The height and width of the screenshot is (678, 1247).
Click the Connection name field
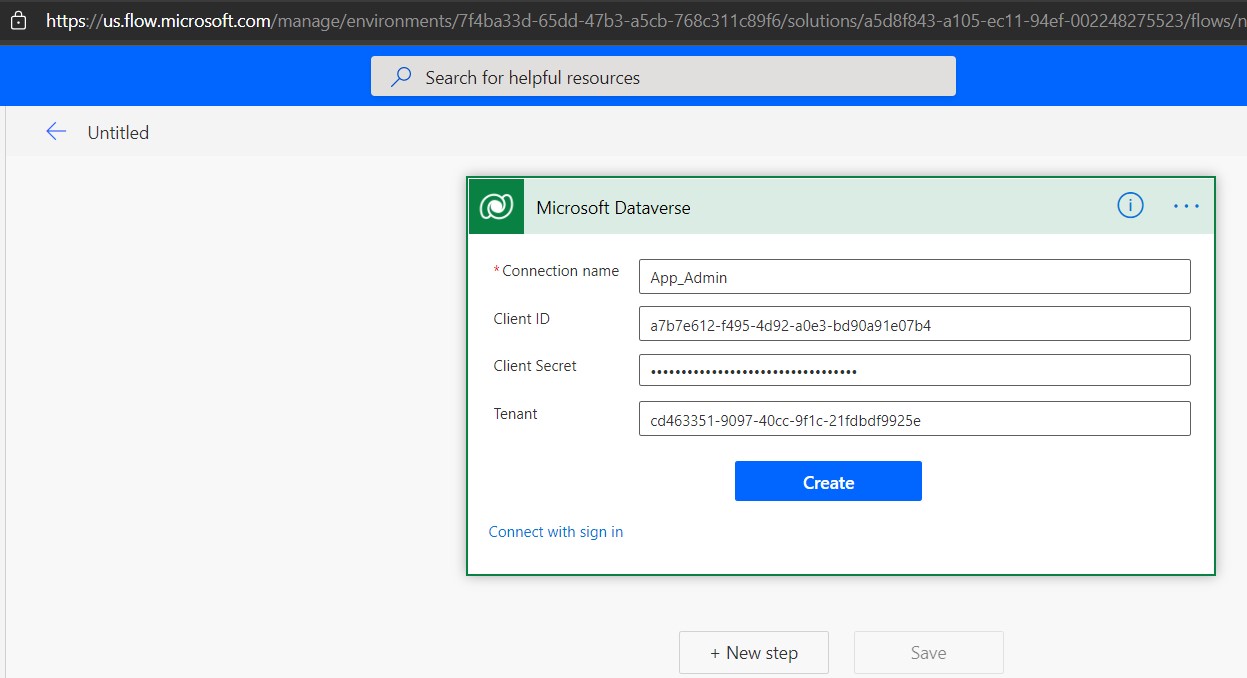915,277
